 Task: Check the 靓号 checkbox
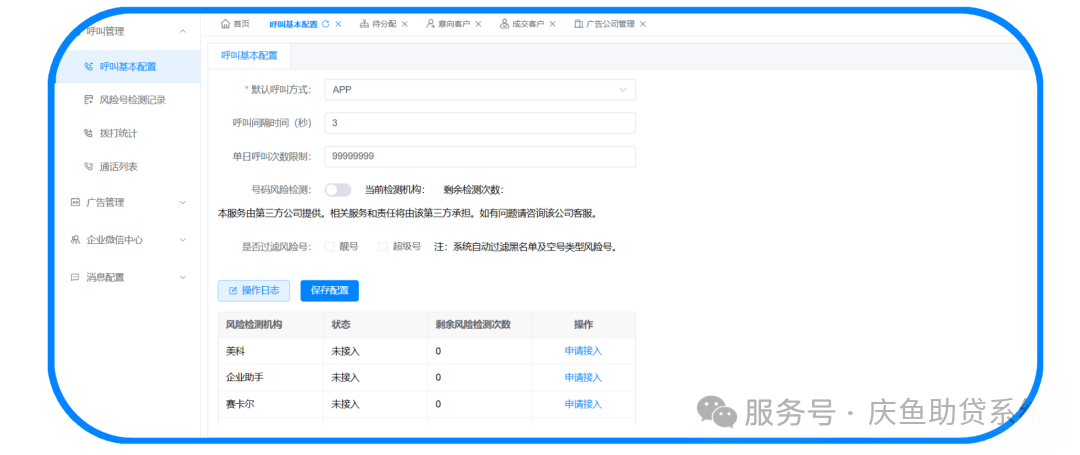329,246
